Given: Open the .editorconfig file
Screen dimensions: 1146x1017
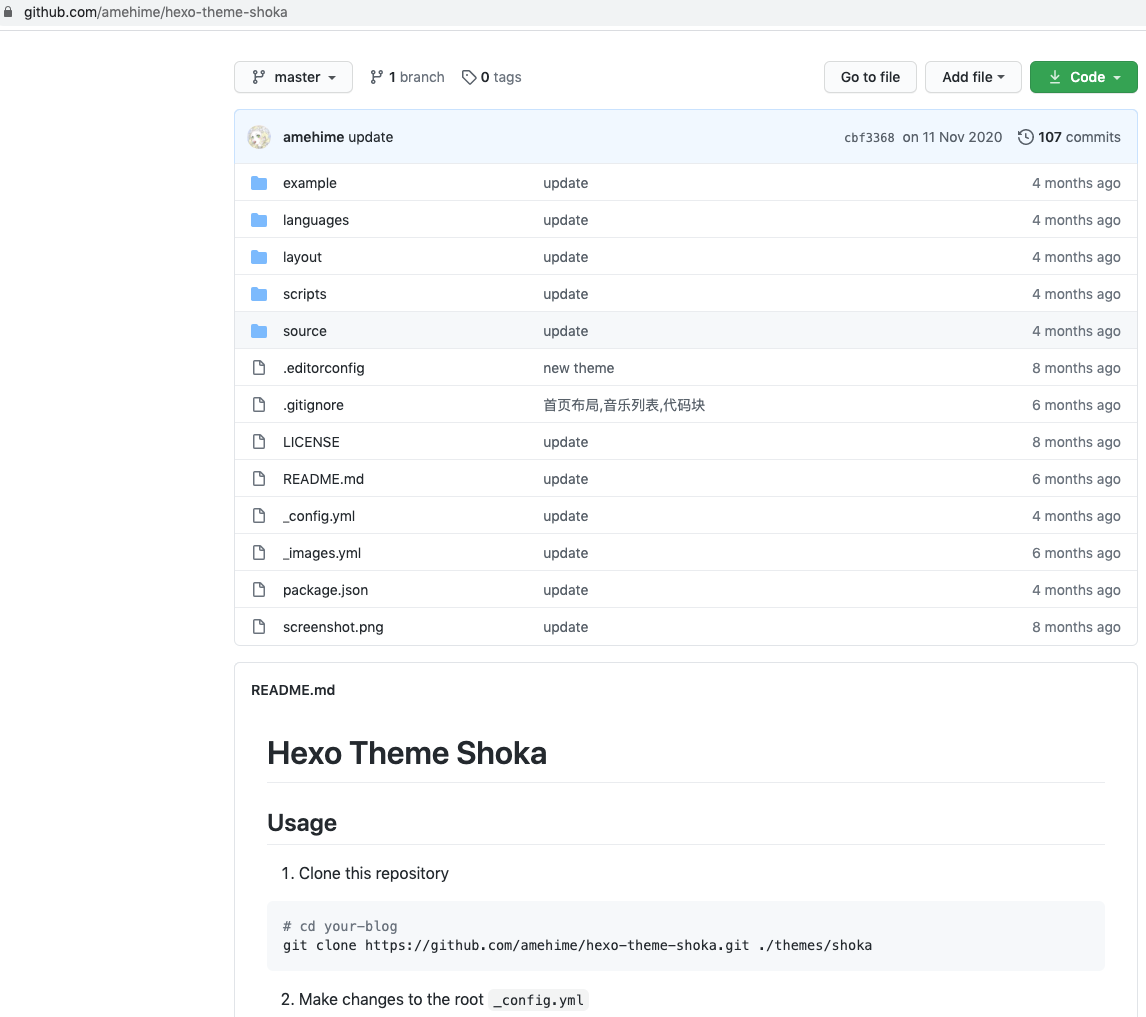Looking at the screenshot, I should click(x=324, y=368).
